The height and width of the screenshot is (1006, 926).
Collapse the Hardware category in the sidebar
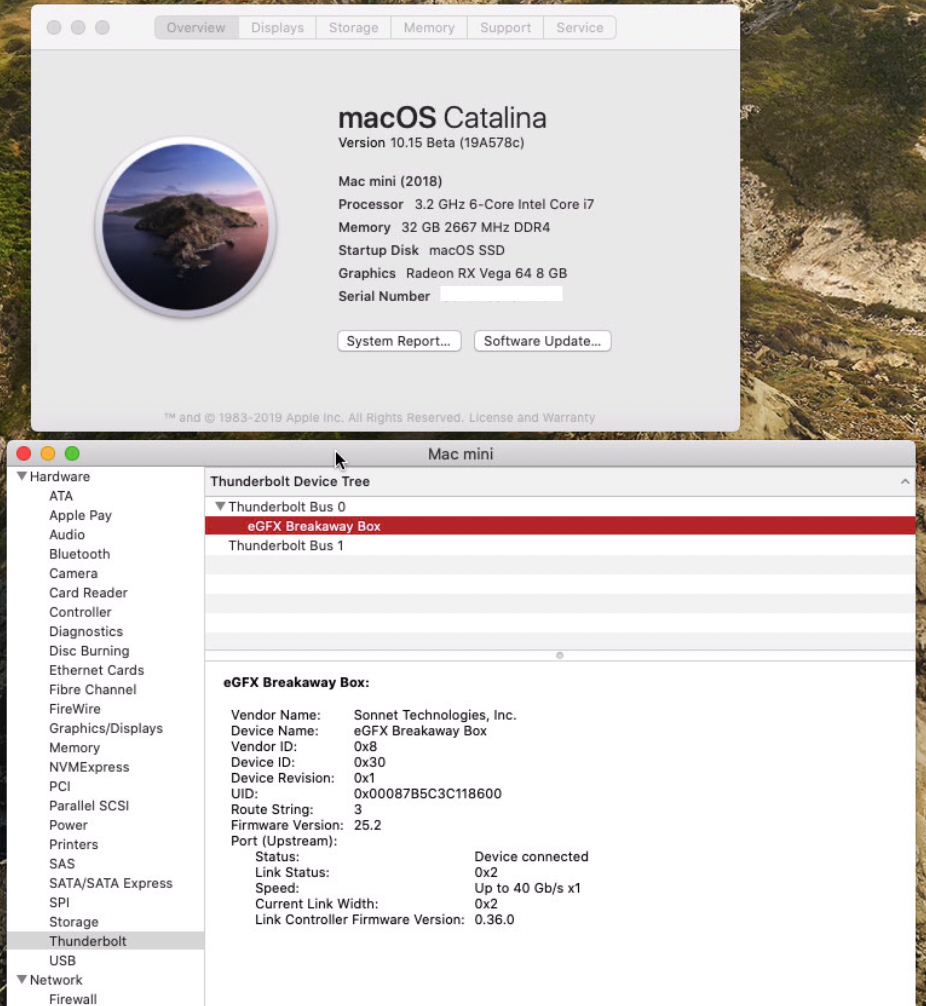22,476
